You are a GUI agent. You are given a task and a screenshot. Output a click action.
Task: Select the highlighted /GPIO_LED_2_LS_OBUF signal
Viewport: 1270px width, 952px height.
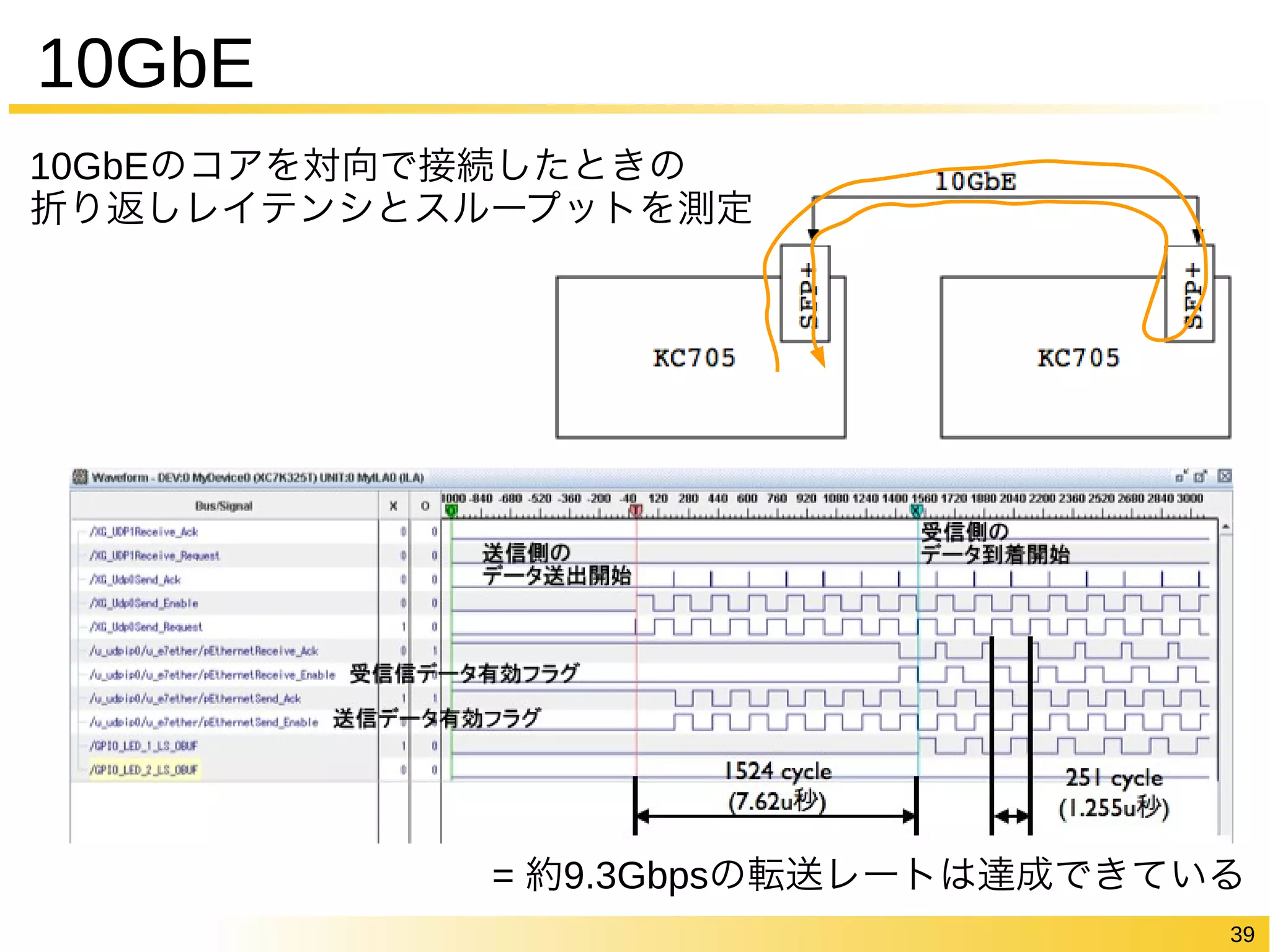point(144,770)
